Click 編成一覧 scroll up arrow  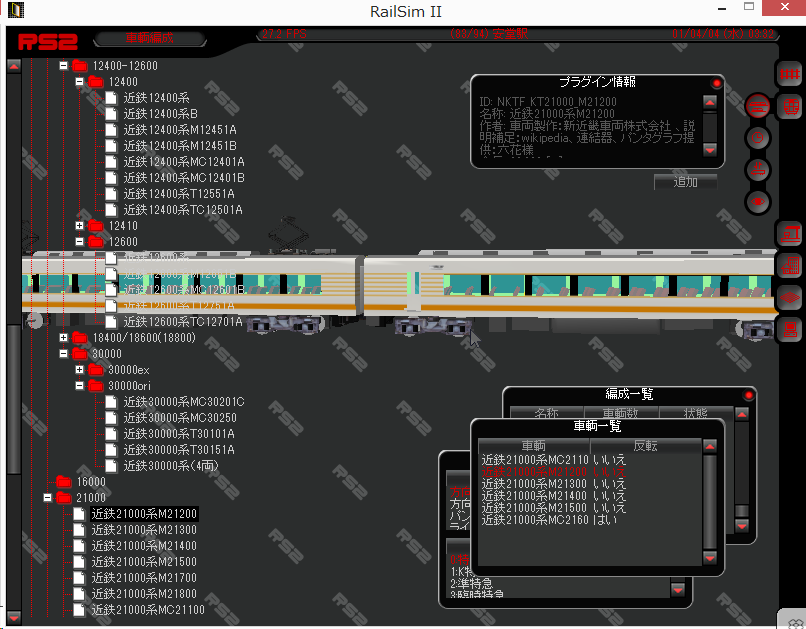[x=741, y=414]
